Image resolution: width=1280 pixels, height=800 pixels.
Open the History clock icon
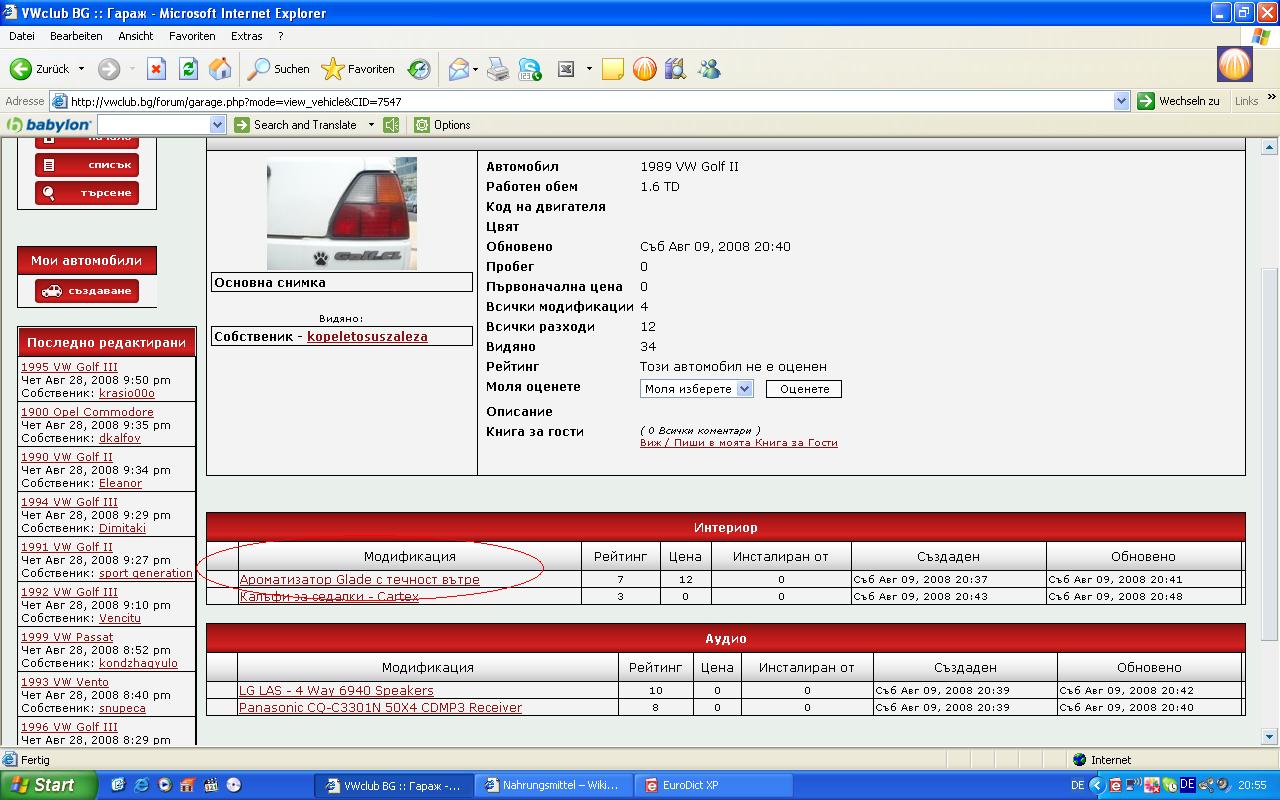419,69
